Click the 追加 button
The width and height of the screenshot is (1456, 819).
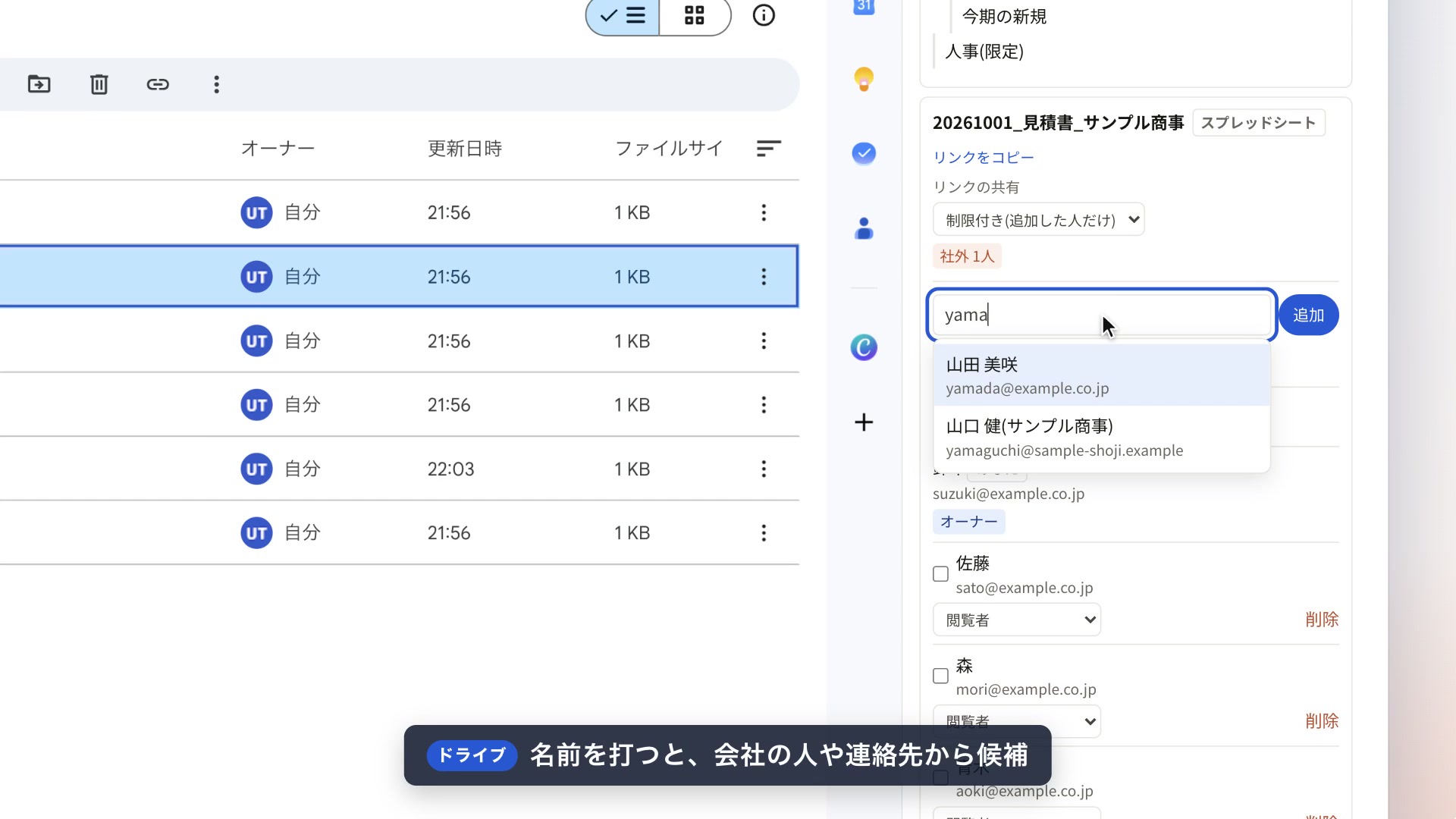(x=1308, y=315)
